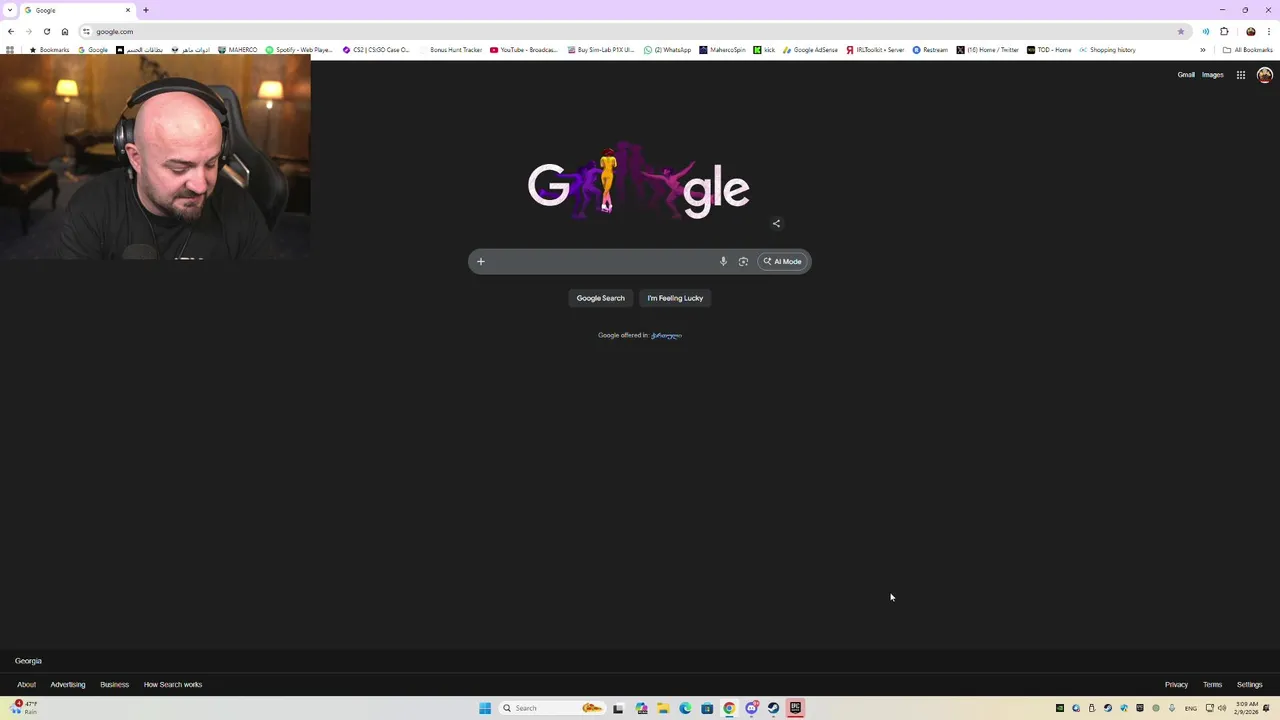Open the TOD - Home bookmark
The height and width of the screenshot is (720, 1280).
coord(1049,50)
